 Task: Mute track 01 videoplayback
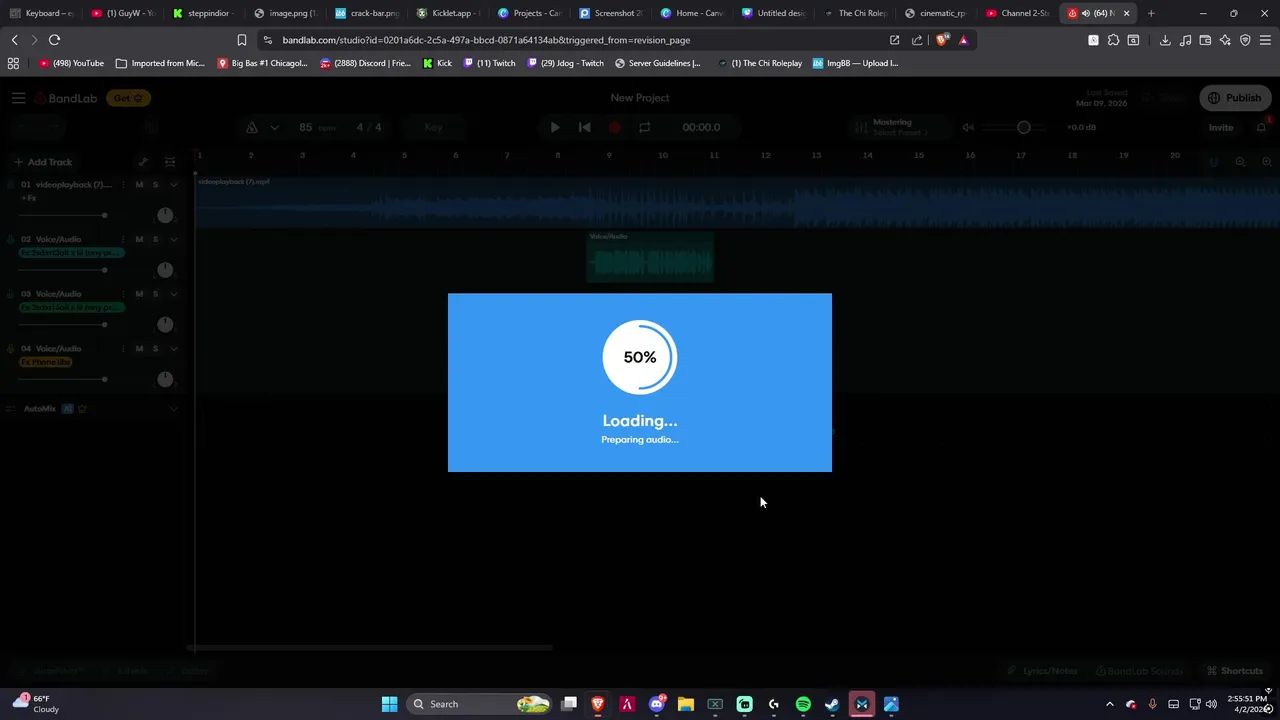(139, 185)
